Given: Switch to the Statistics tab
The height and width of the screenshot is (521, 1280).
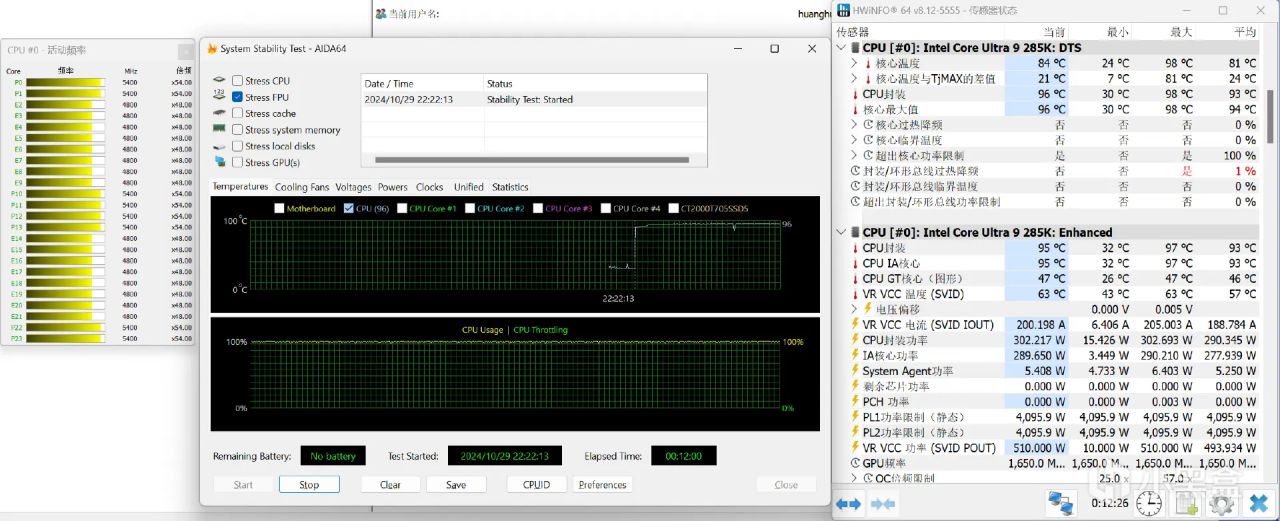Looking at the screenshot, I should coord(510,187).
